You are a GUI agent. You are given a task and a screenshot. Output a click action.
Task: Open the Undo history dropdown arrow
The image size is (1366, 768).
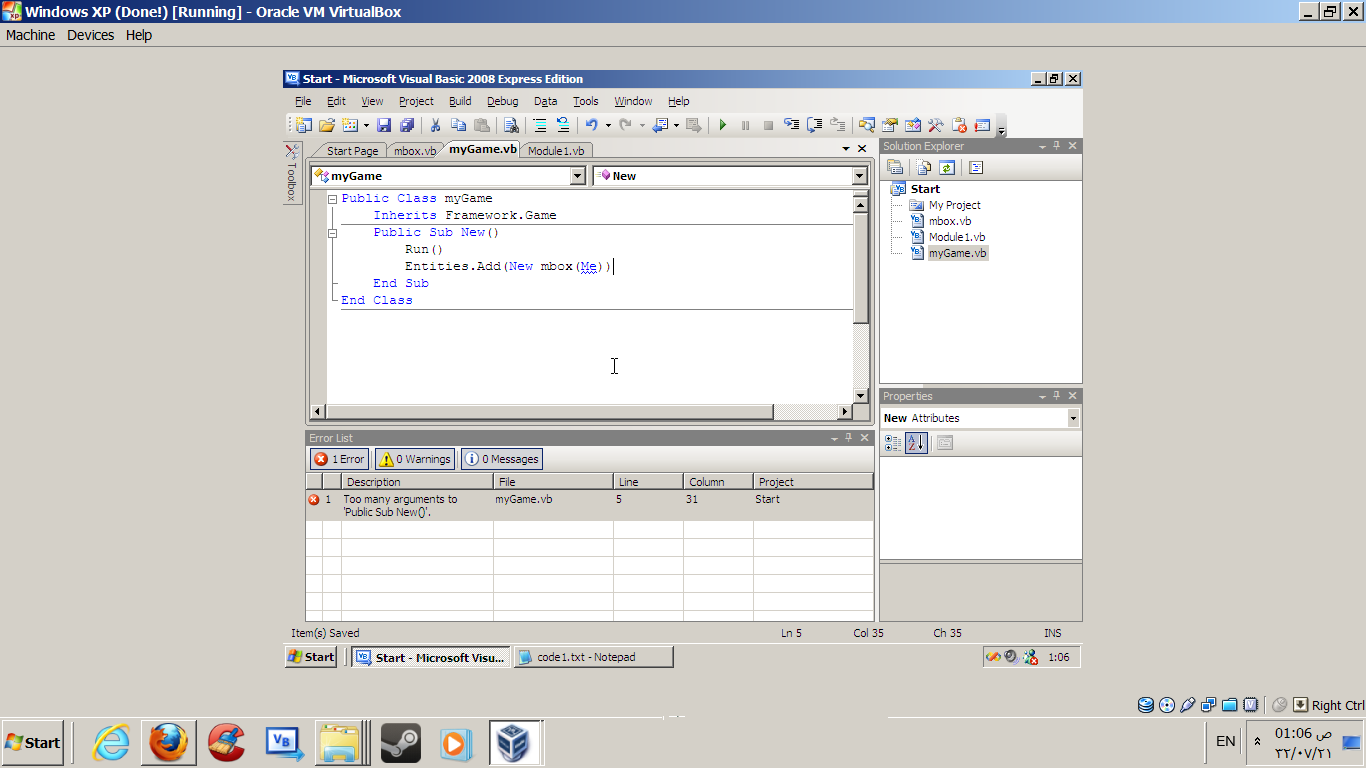(x=608, y=126)
